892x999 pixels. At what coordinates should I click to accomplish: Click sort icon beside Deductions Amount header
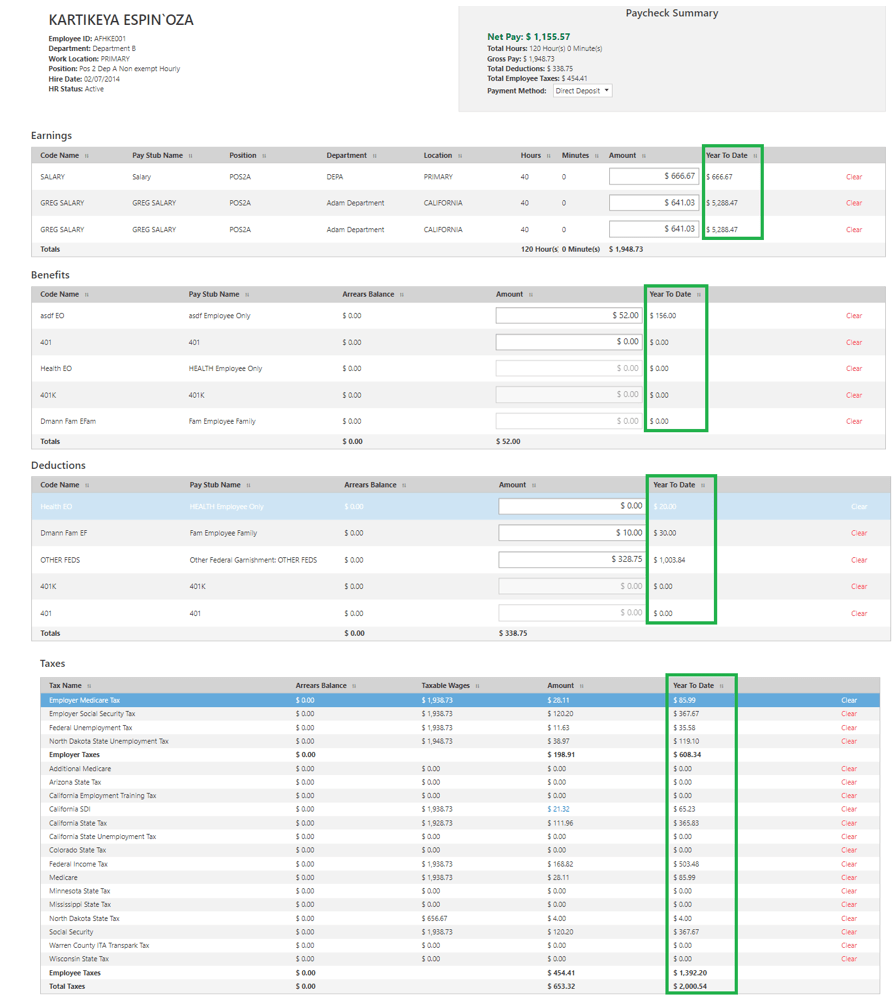pyautogui.click(x=534, y=485)
